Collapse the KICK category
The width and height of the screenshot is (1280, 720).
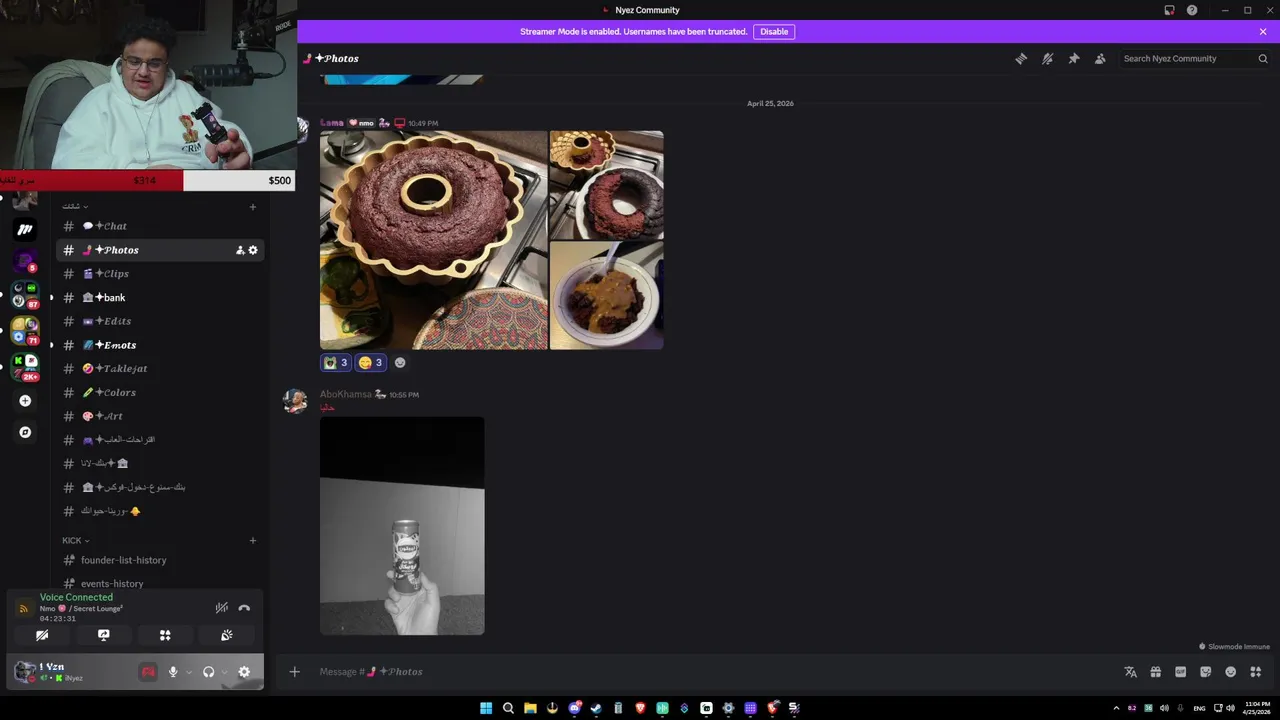(x=76, y=541)
